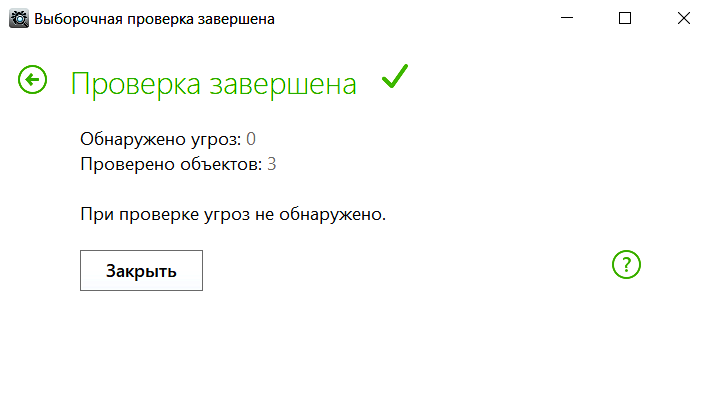Screen dimensions: 712x400
Task: Click the При проверке угроз не обнаружено message
Action: click(232, 214)
